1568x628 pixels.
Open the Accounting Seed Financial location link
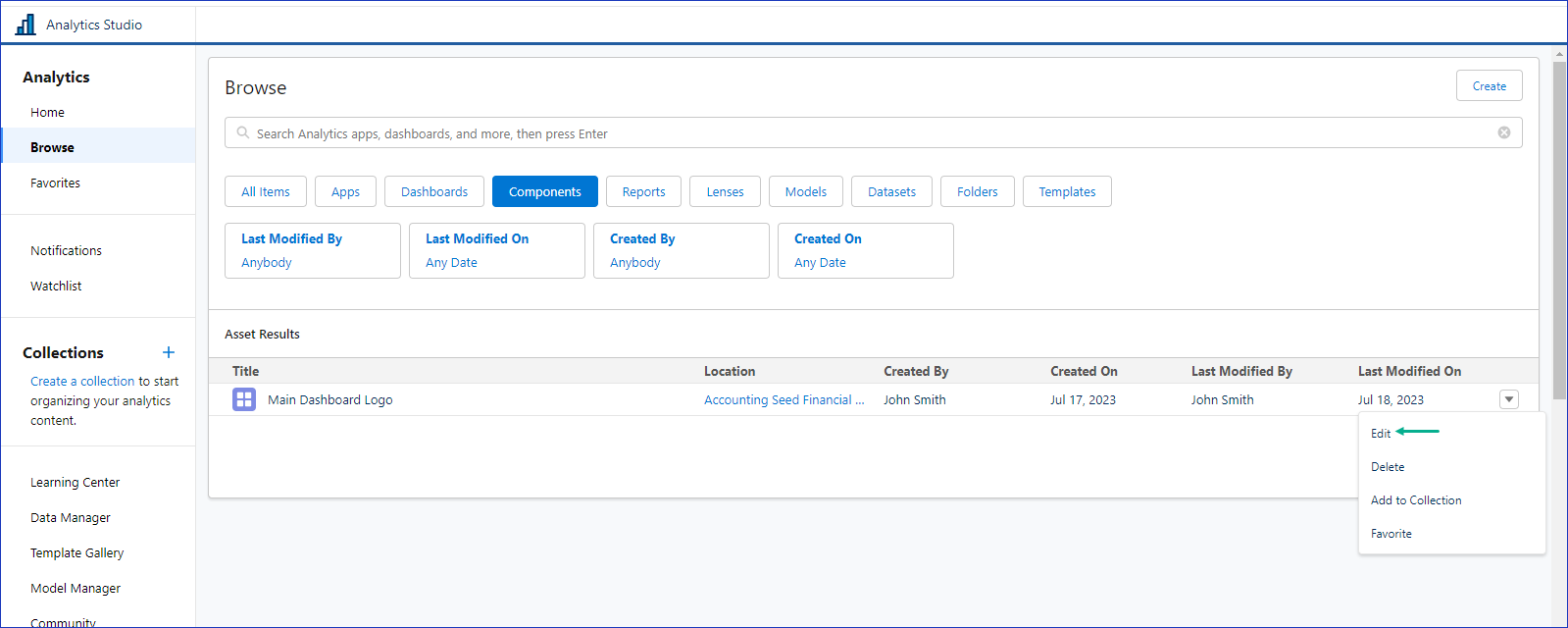[784, 399]
